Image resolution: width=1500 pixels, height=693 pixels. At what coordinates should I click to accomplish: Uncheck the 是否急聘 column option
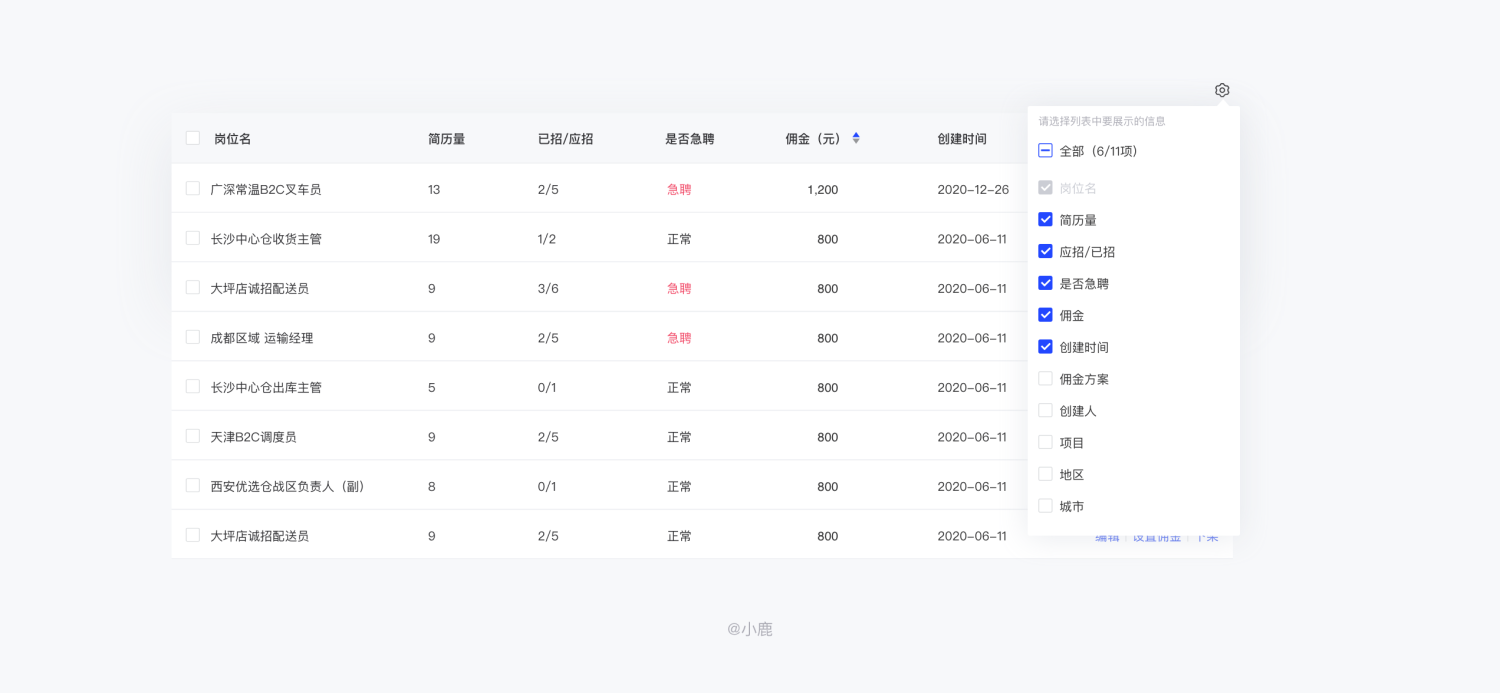pyautogui.click(x=1045, y=283)
